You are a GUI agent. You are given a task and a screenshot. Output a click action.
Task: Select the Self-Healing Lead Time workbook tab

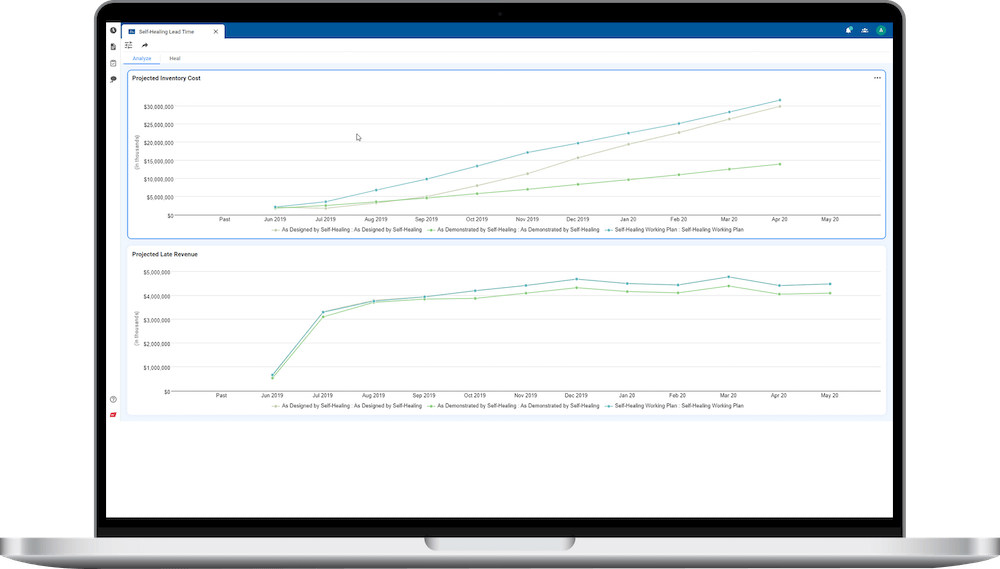[167, 31]
